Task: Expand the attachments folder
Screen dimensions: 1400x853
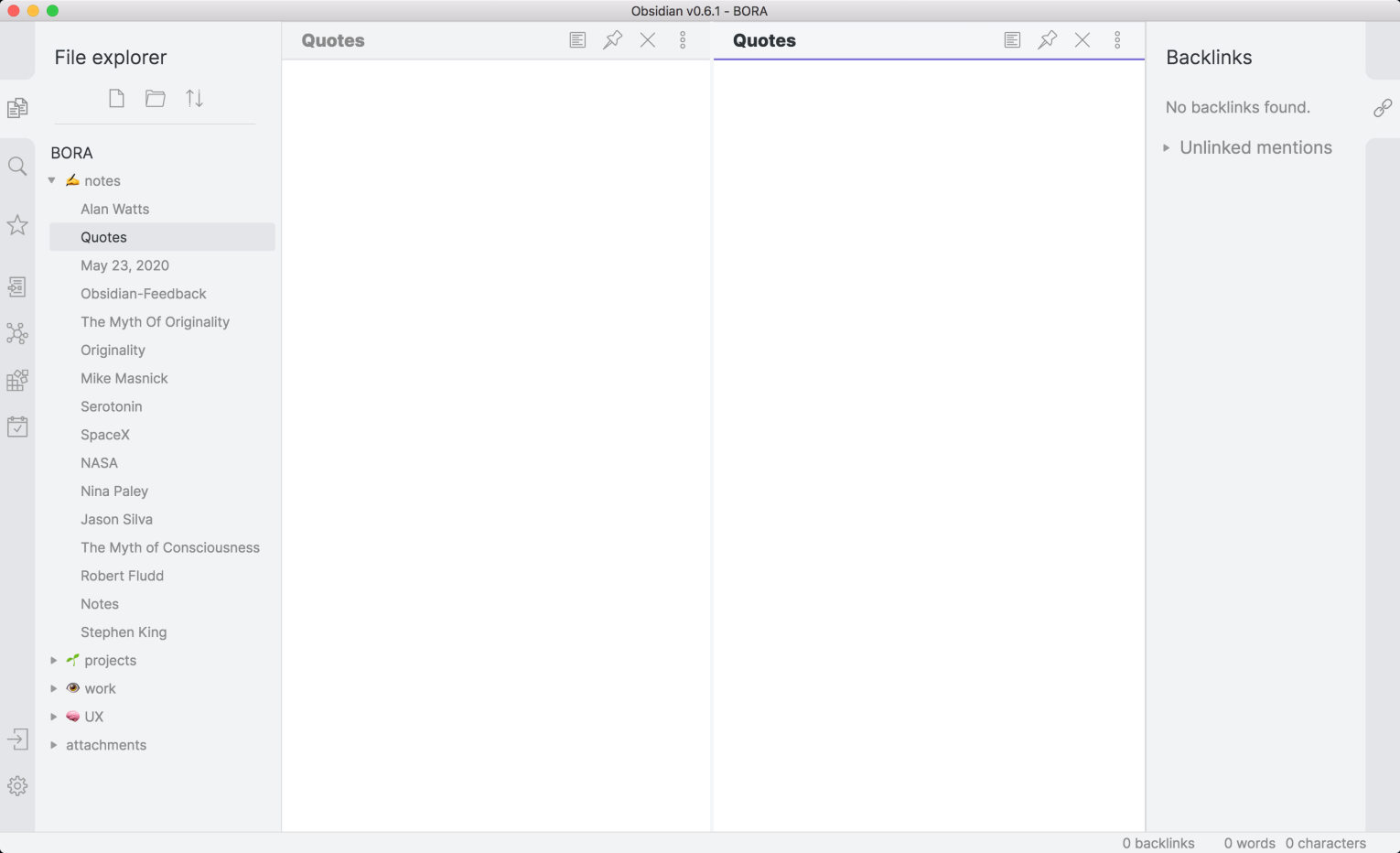Action: tap(53, 745)
